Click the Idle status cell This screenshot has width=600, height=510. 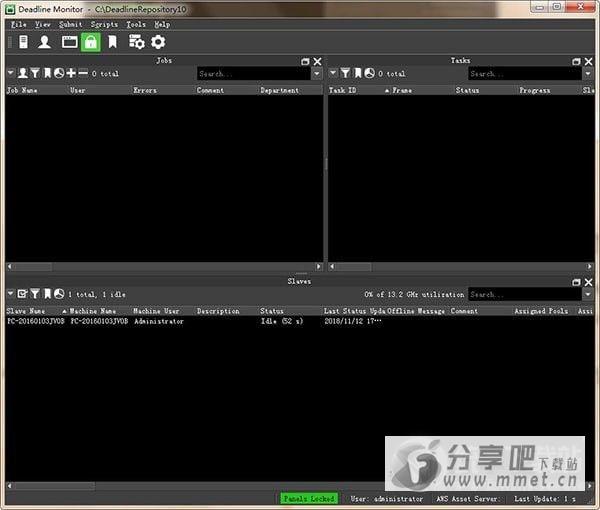pyautogui.click(x=282, y=321)
